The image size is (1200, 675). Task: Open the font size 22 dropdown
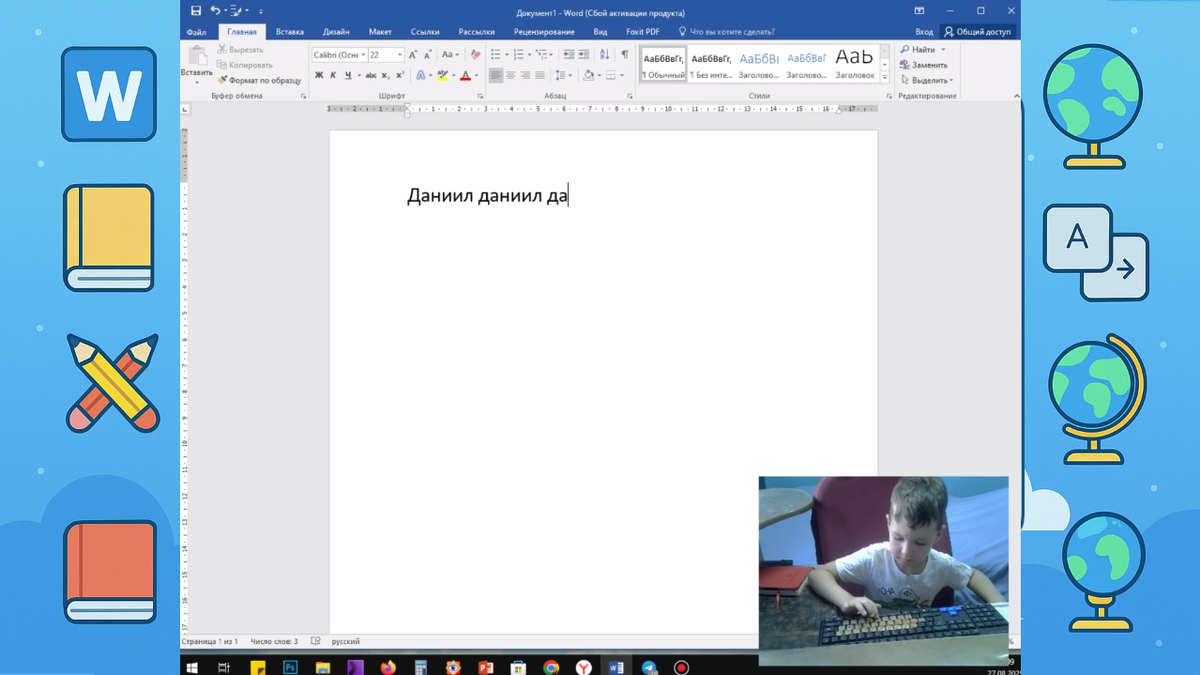coord(400,55)
